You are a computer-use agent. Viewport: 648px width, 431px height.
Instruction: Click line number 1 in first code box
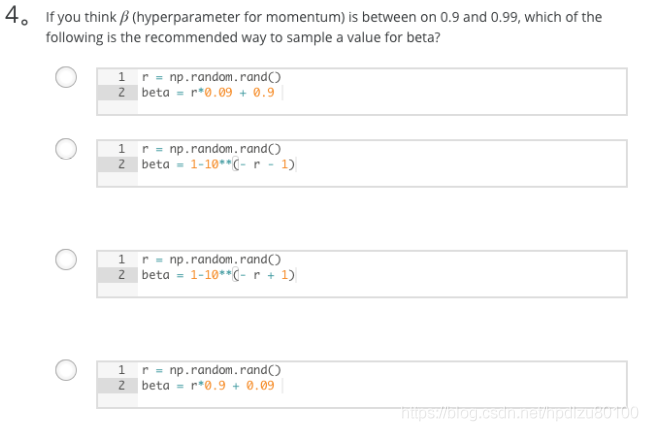click(121, 77)
